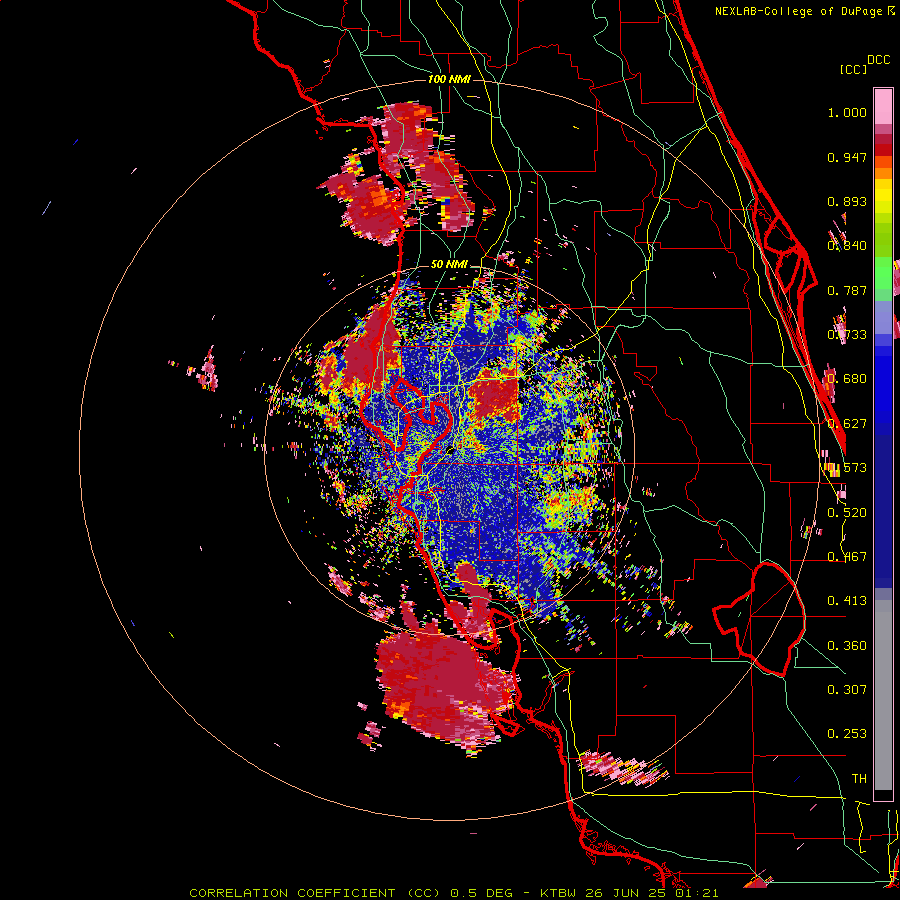This screenshot has width=900, height=900.
Task: Click the KTBW 26 JUN 25 01:21 timestamp
Action: point(629,893)
